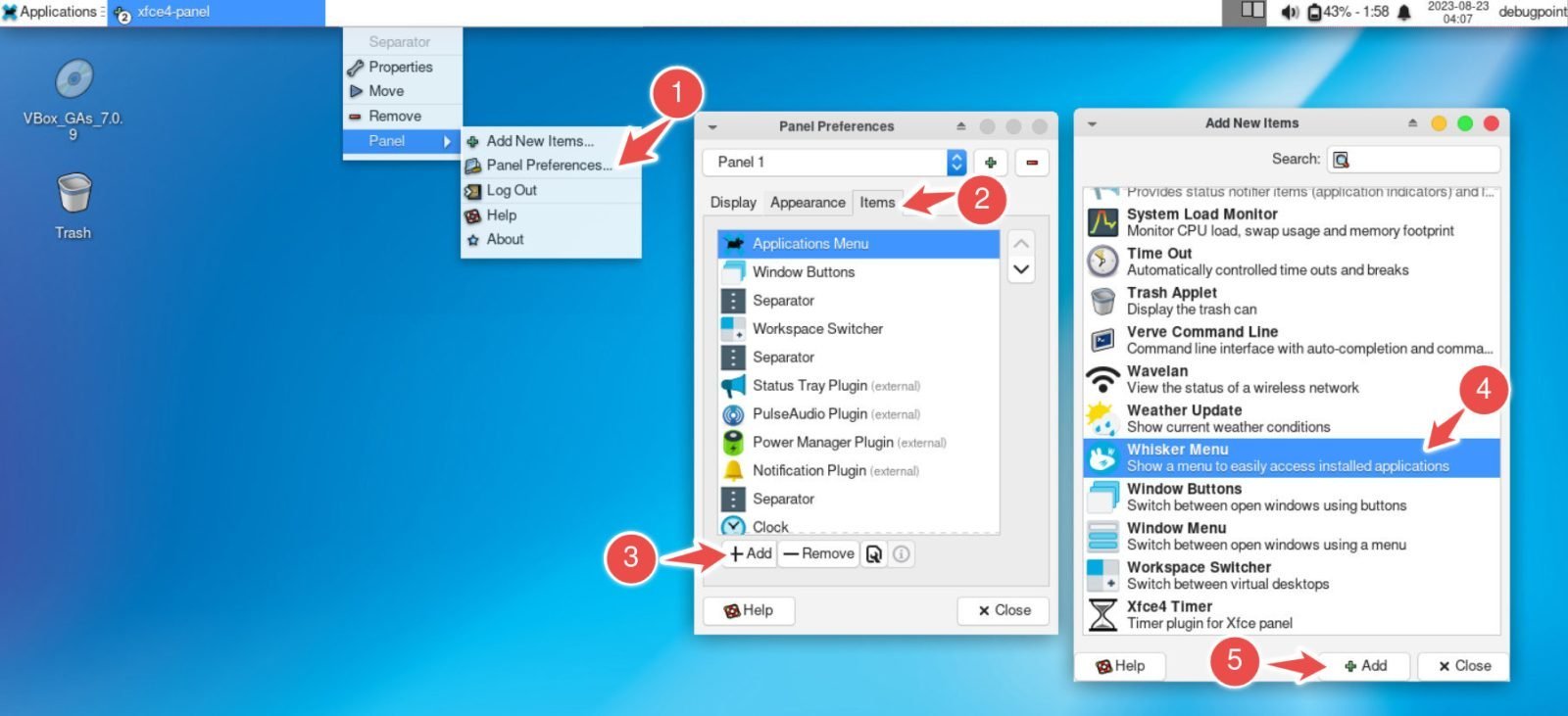Select Time Out plugin
Image resolution: width=1568 pixels, height=716 pixels.
(x=1292, y=262)
